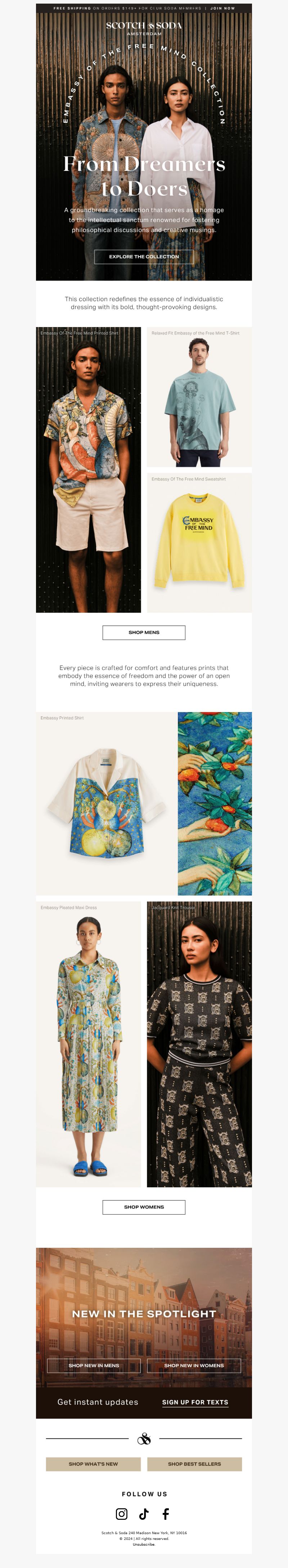Image resolution: width=288 pixels, height=1568 pixels.
Task: Click the Shop Best Sellers button
Action: point(194,1464)
